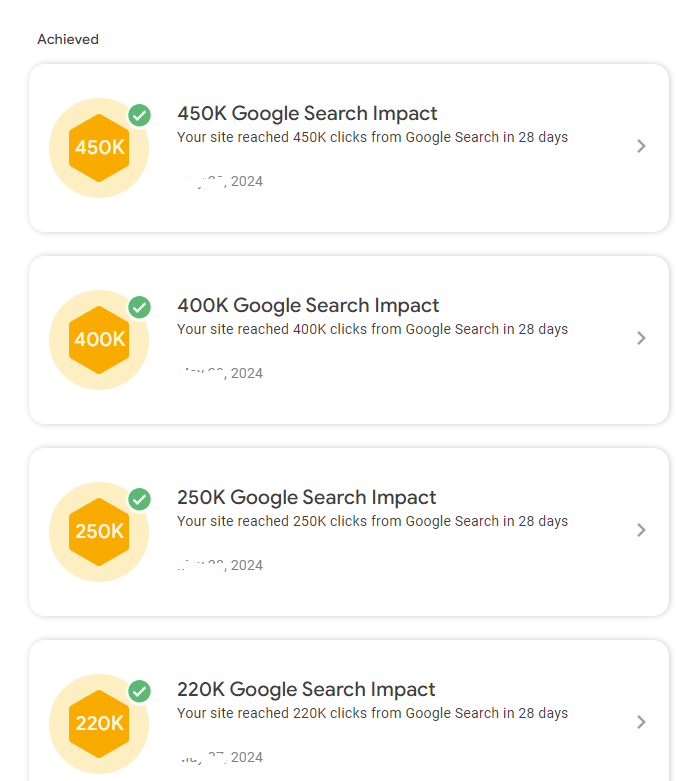Click the 'reached 250K clicks' description text
This screenshot has height=781, width=683.
372,521
